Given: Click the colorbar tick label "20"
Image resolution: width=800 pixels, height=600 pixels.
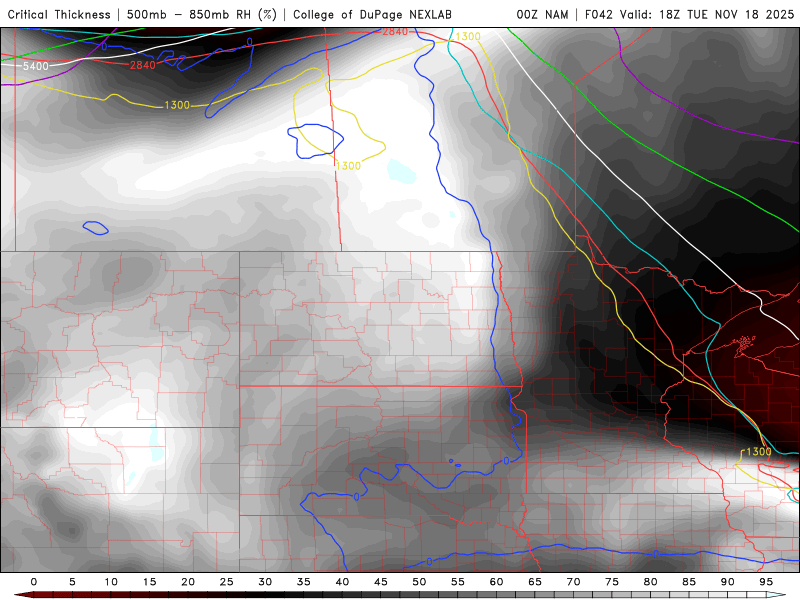Looking at the screenshot, I should coord(188,582).
